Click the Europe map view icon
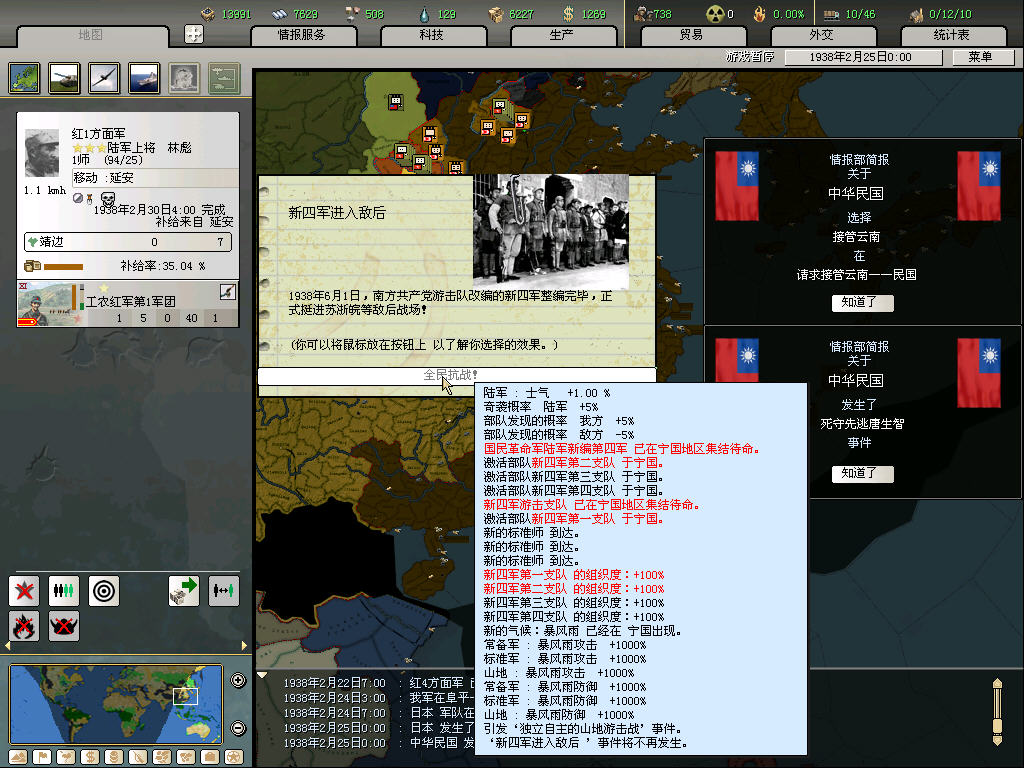Image resolution: width=1024 pixels, height=768 pixels. click(25, 77)
